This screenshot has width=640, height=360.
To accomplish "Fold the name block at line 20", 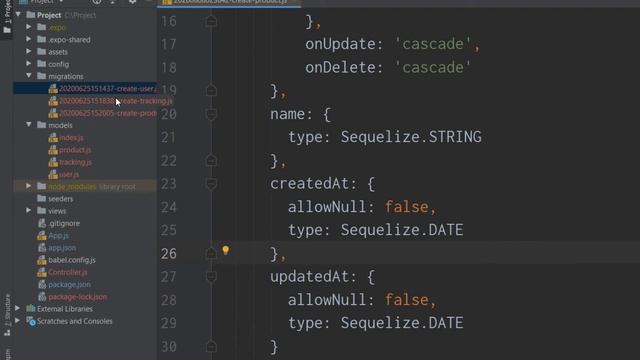I will [211, 114].
